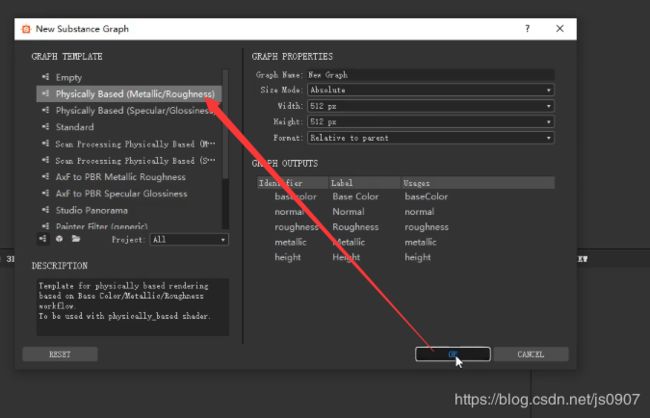Click the template description text box
This screenshot has height=418, width=650.
click(x=133, y=307)
